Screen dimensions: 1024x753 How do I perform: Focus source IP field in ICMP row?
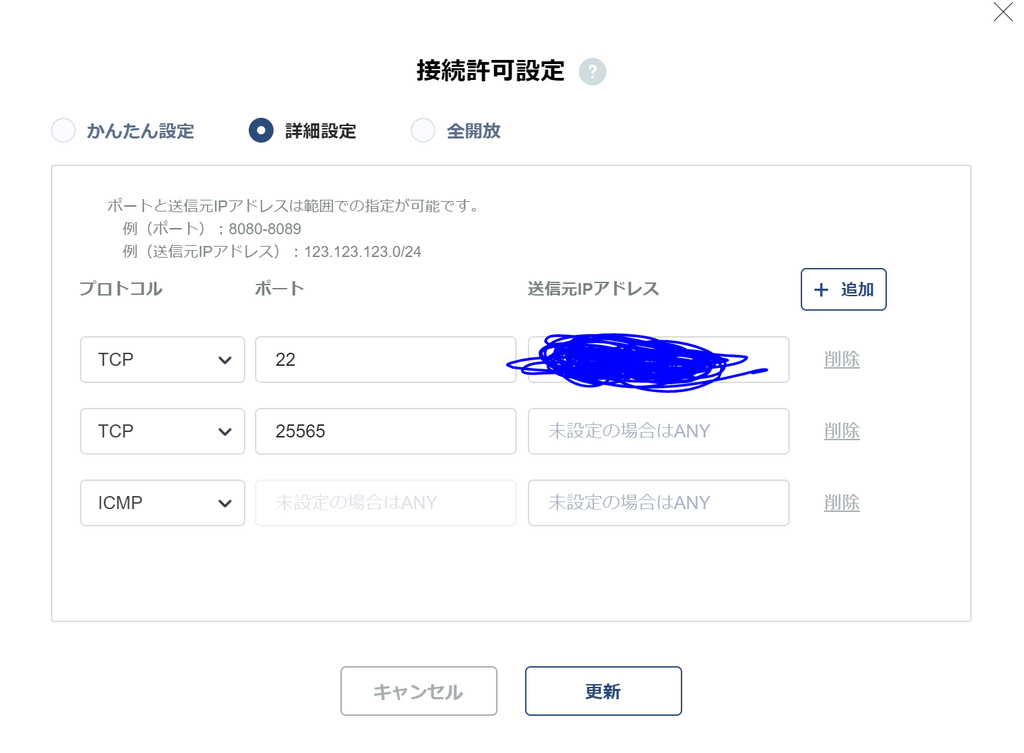(x=659, y=504)
